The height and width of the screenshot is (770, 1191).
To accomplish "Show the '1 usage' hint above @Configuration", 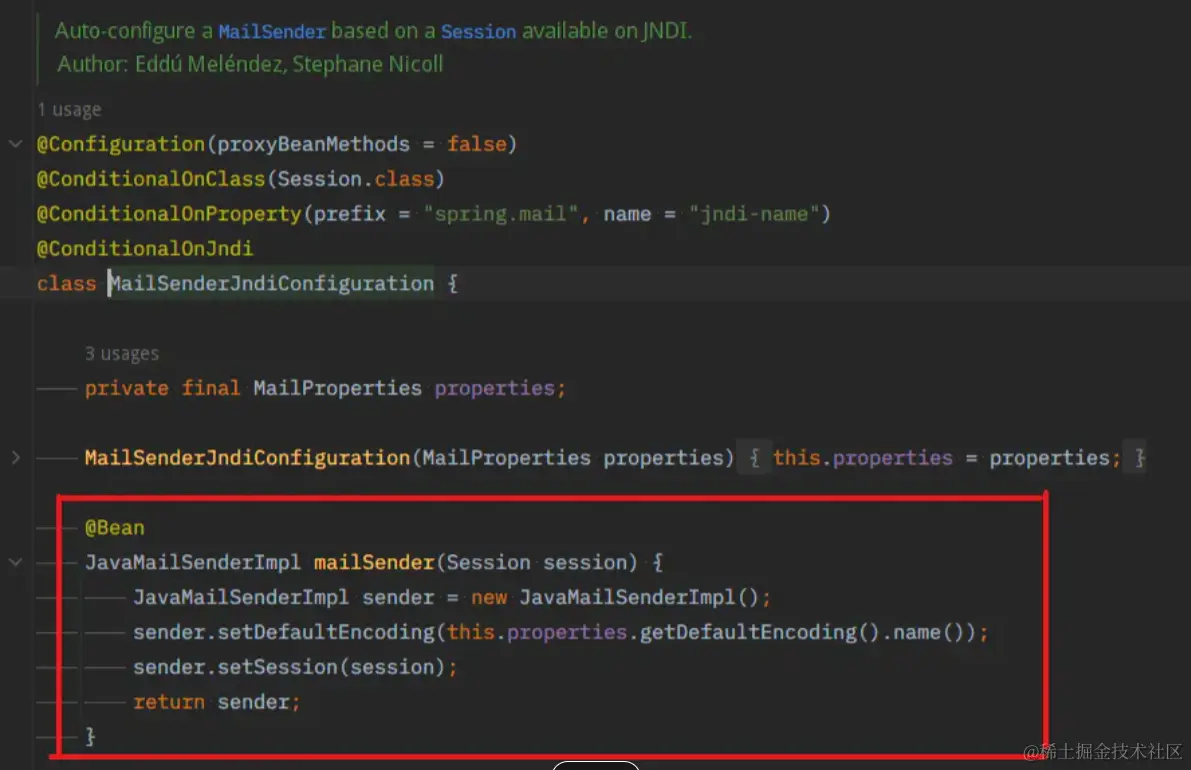I will pyautogui.click(x=69, y=109).
